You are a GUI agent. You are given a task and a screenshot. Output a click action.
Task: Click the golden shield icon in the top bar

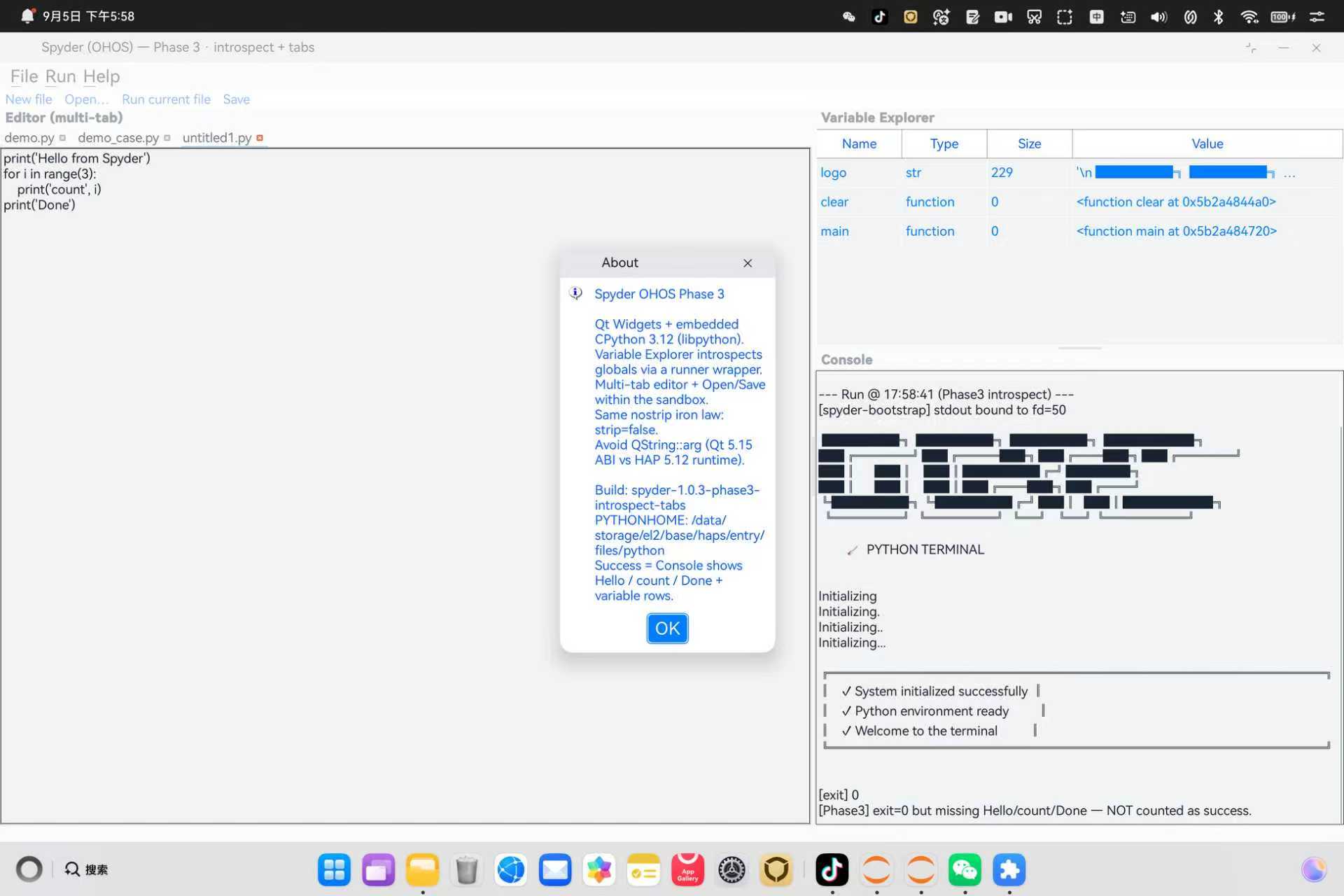point(910,17)
